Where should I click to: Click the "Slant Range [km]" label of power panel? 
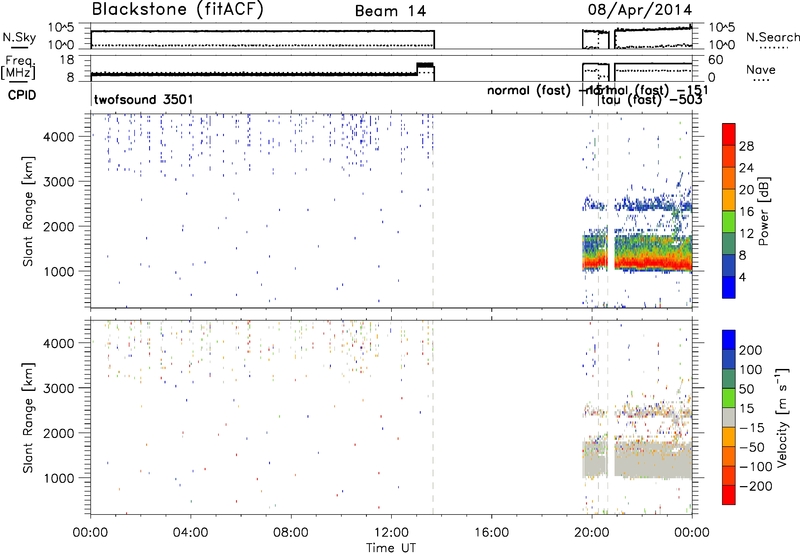click(28, 211)
